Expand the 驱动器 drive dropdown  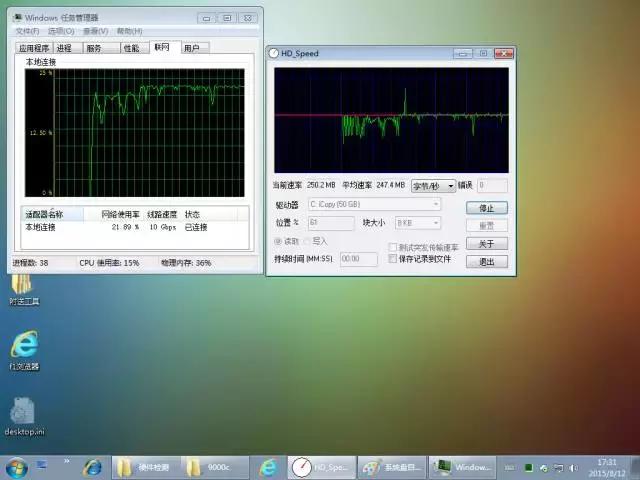click(x=375, y=205)
